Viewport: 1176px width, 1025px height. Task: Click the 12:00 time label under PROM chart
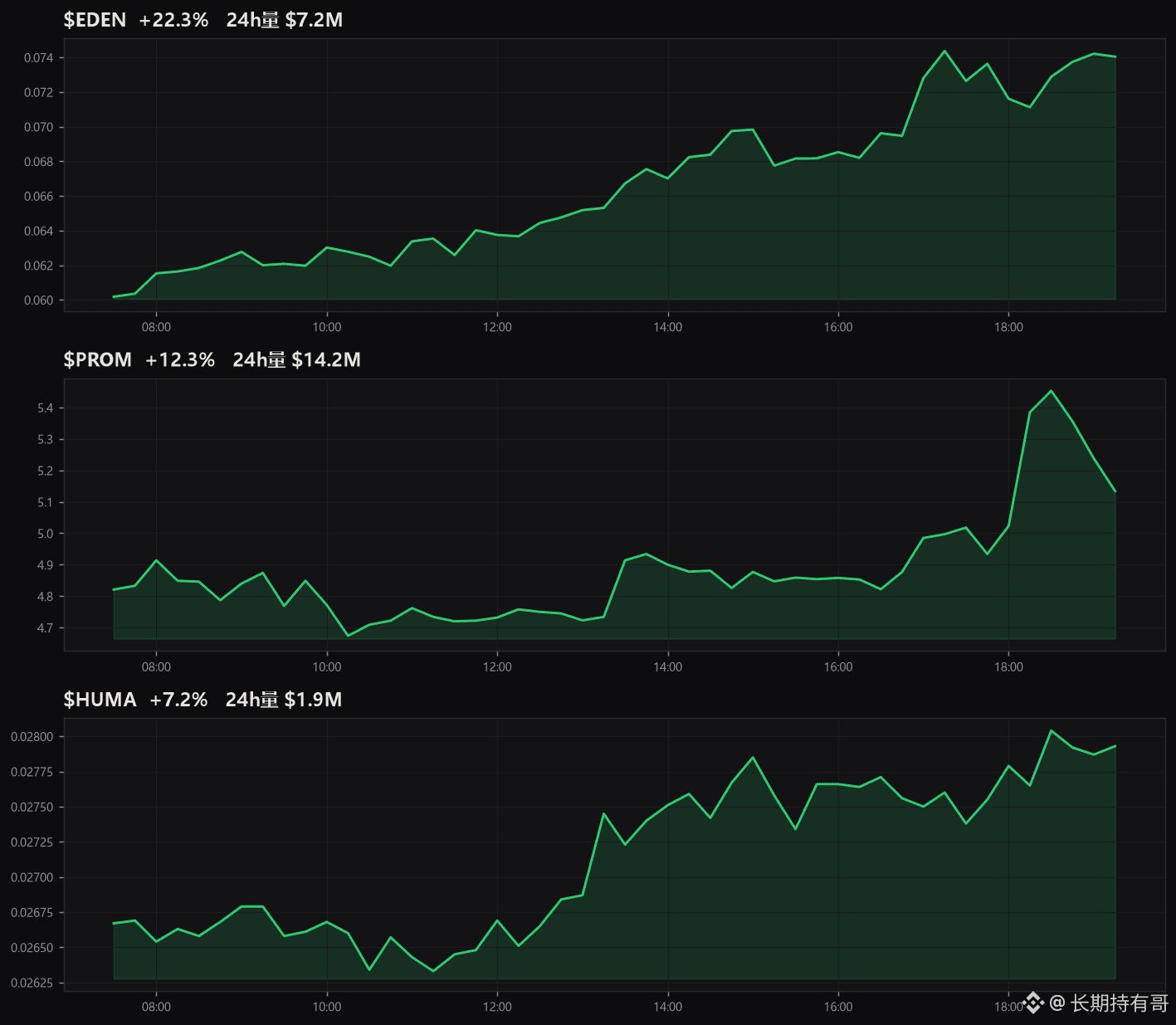497,666
